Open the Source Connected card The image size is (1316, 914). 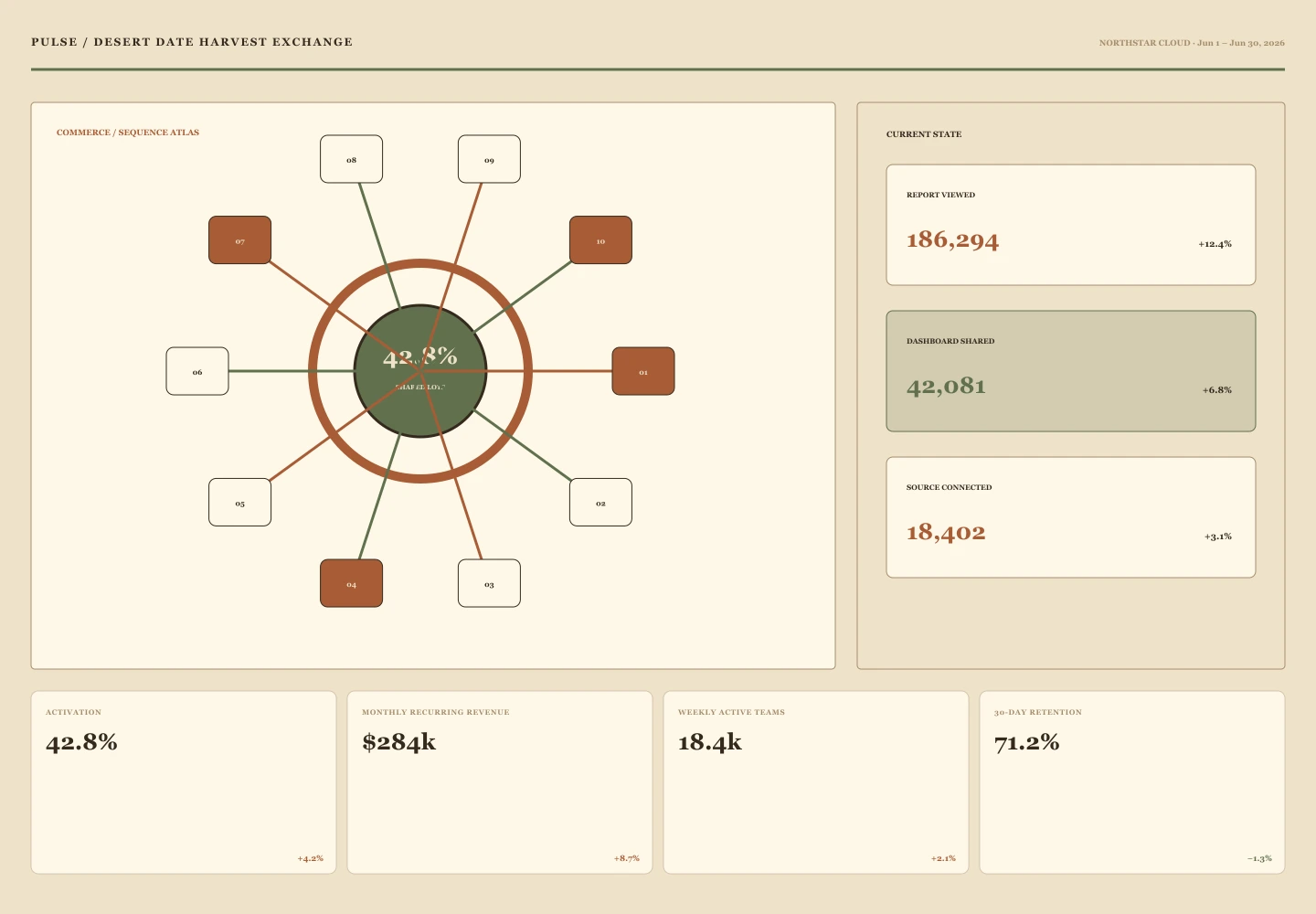[x=1071, y=517]
